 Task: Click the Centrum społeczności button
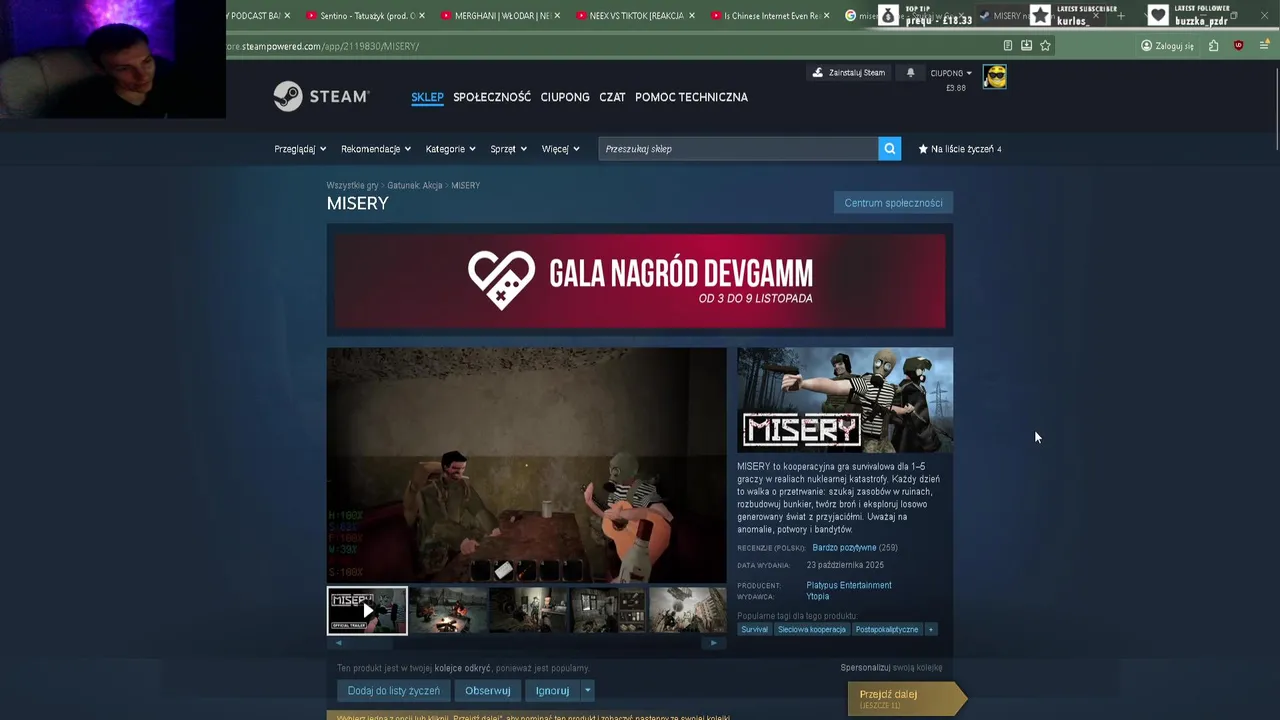pyautogui.click(x=893, y=203)
